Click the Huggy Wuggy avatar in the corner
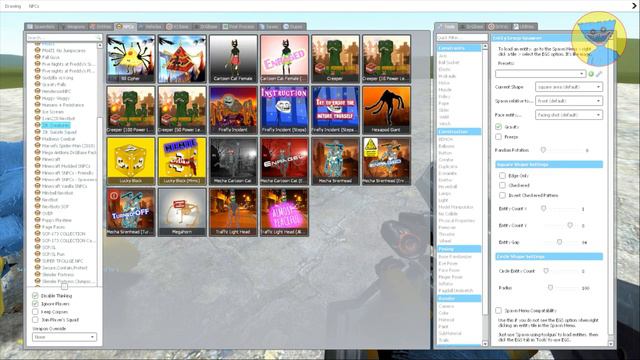The height and width of the screenshot is (360, 640). 598,39
